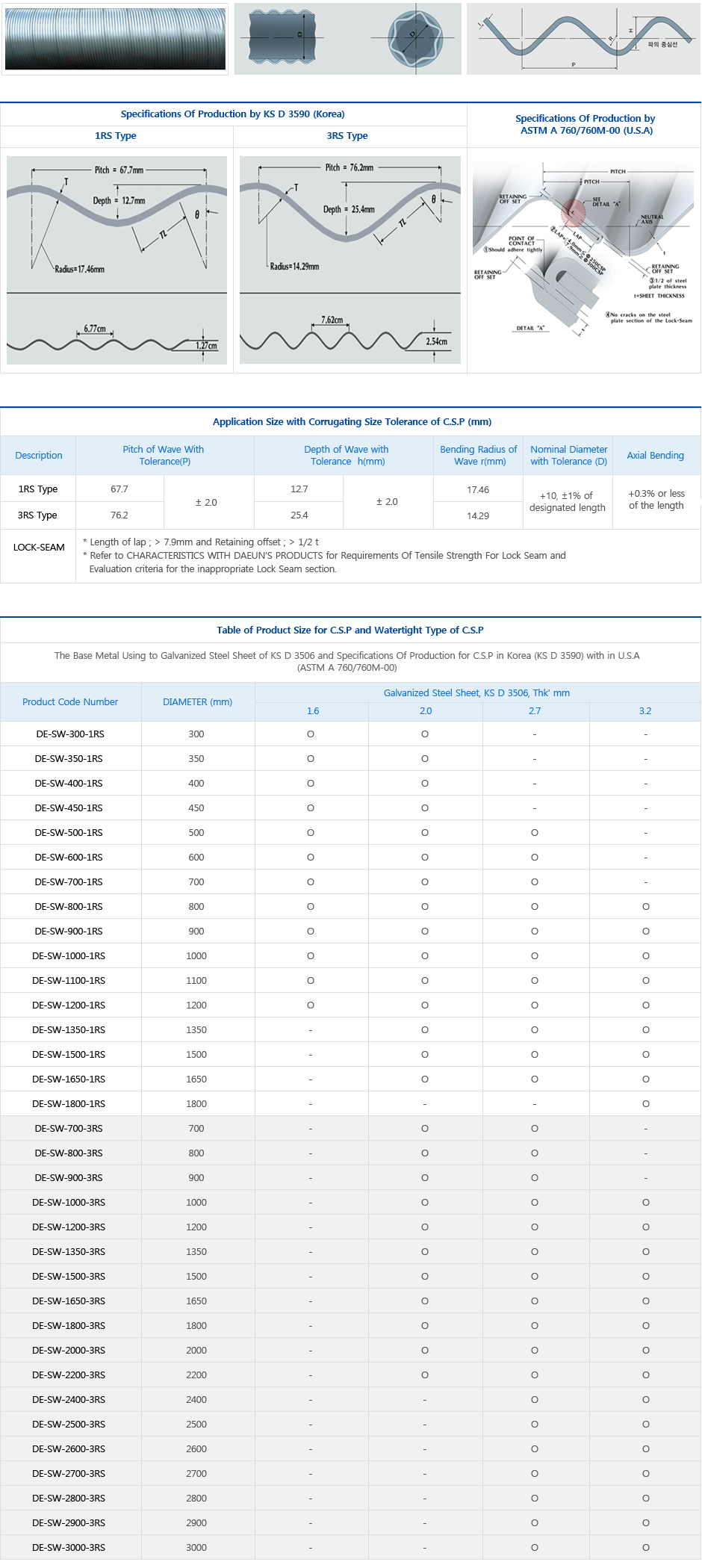This screenshot has height=1568, width=702.
Task: Click Bending Radius of Wave r(mm) header
Action: coord(479,456)
